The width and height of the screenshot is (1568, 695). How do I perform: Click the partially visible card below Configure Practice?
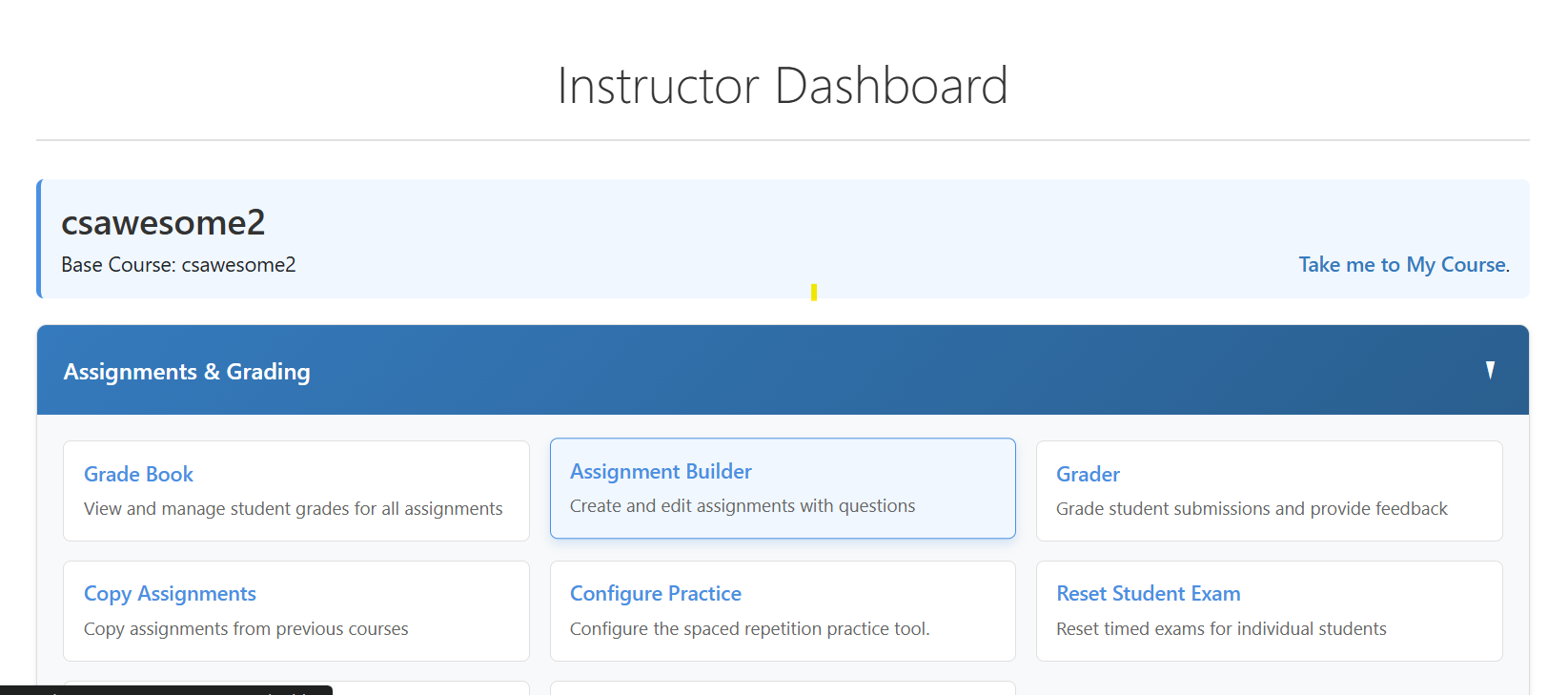point(782,688)
